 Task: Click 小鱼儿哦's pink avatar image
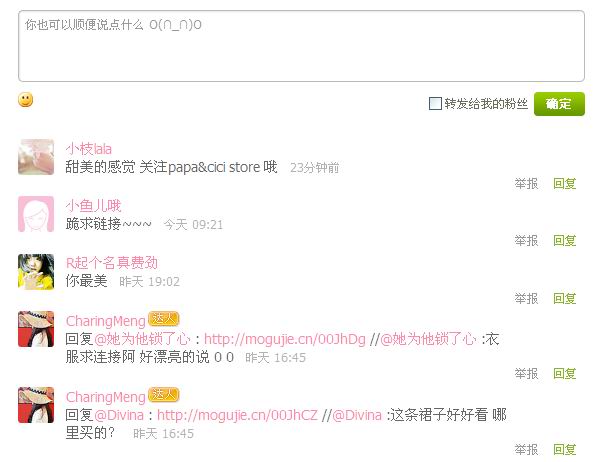(36, 214)
